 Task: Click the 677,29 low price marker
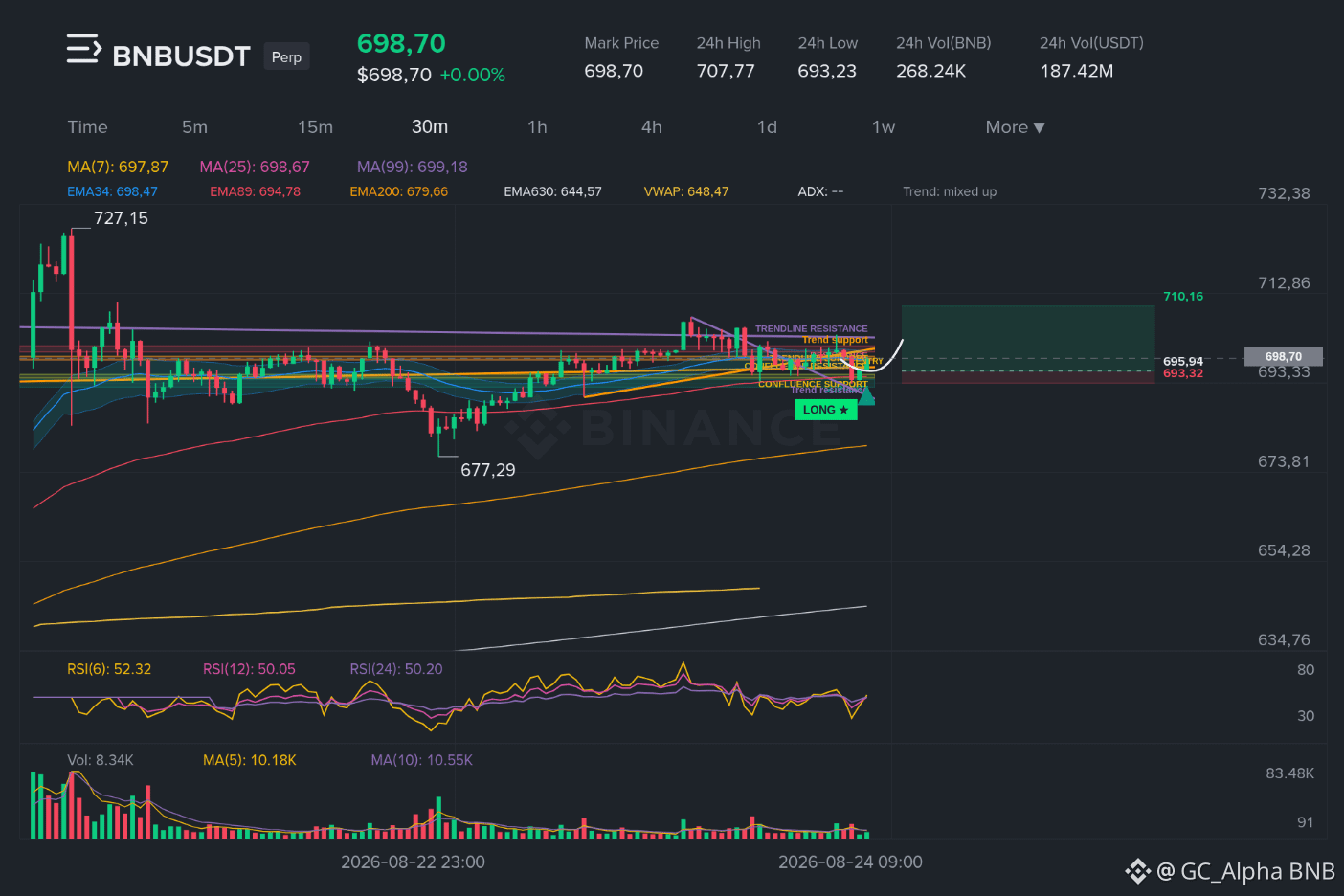pyautogui.click(x=488, y=470)
